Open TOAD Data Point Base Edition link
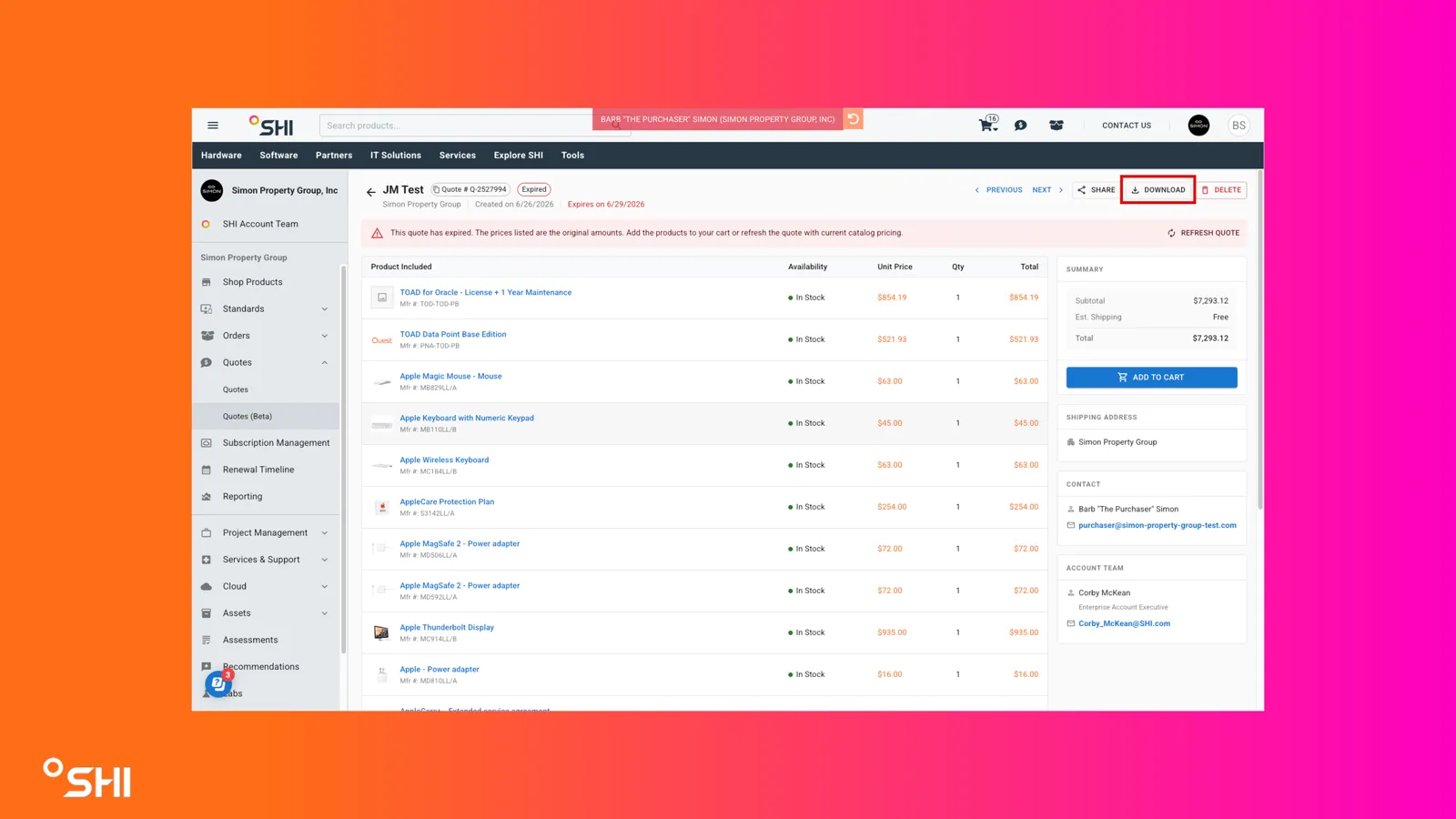The width and height of the screenshot is (1456, 819). point(453,334)
